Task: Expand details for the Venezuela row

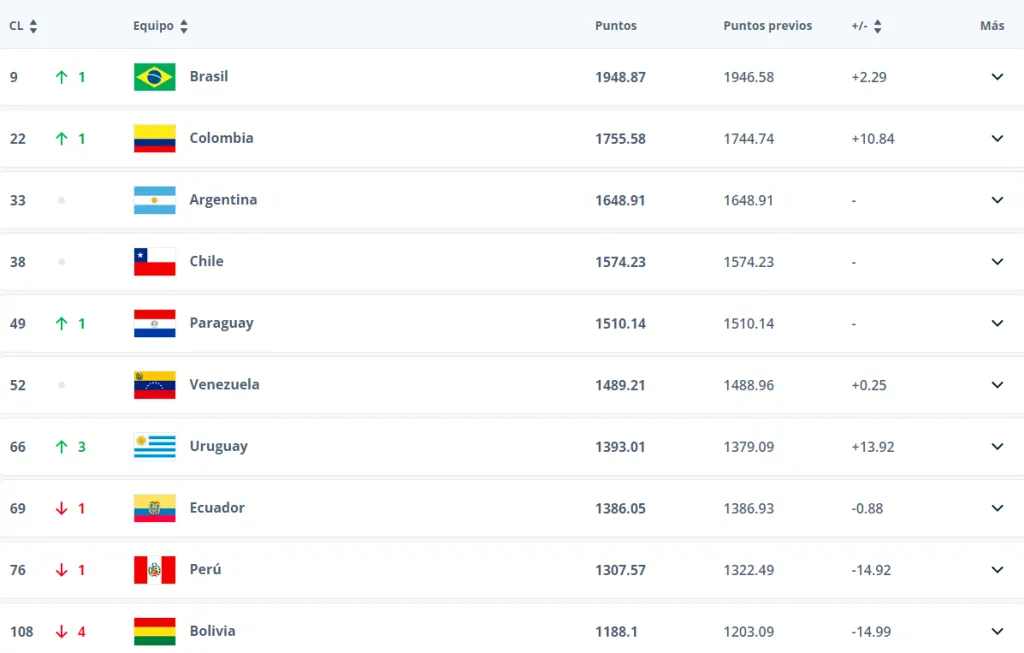Action: click(x=996, y=384)
